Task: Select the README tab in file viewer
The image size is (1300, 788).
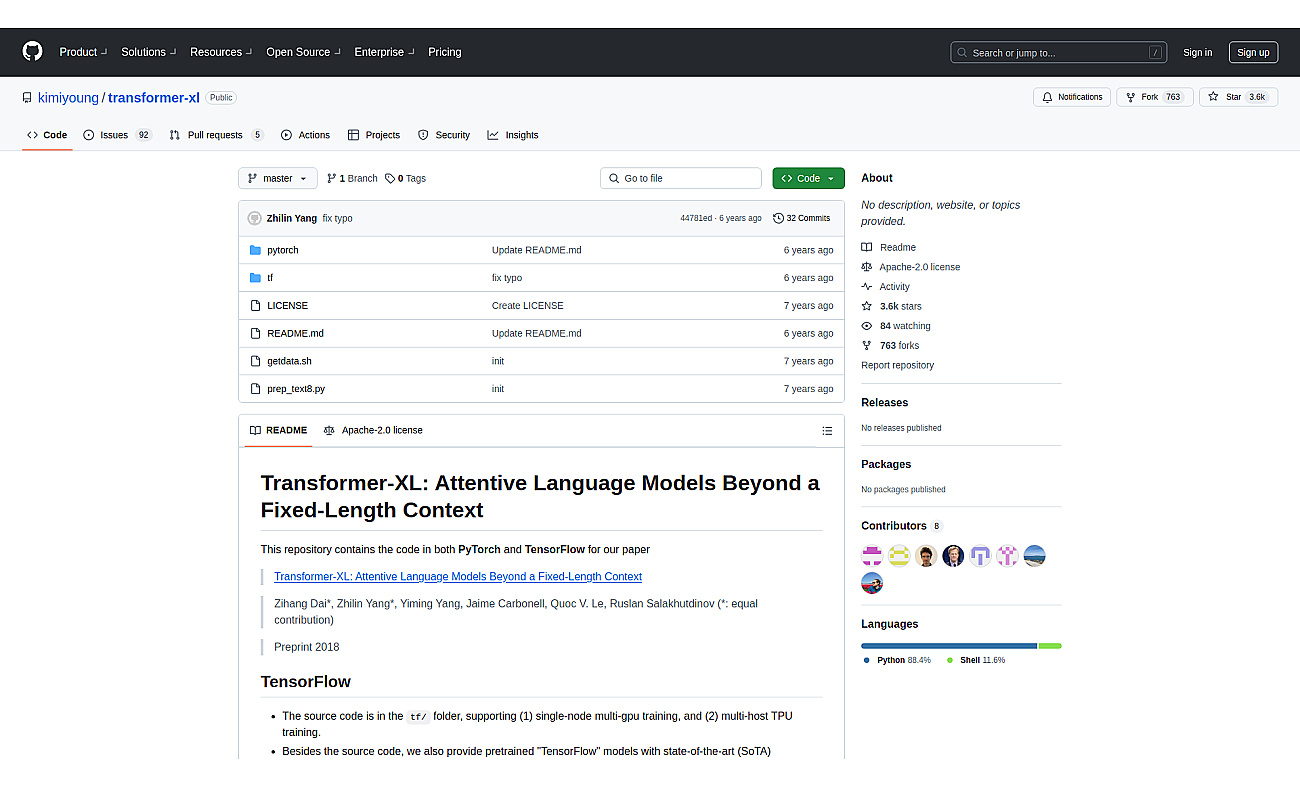Action: 278,430
